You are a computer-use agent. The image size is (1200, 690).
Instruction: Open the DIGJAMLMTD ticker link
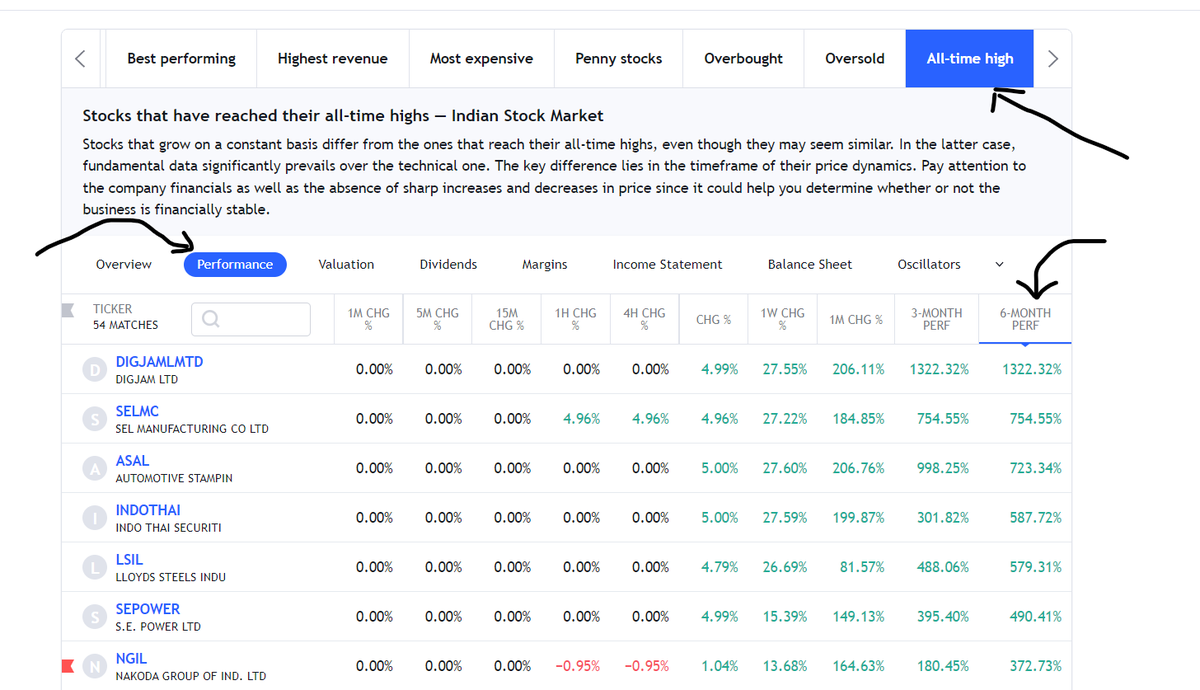[159, 361]
